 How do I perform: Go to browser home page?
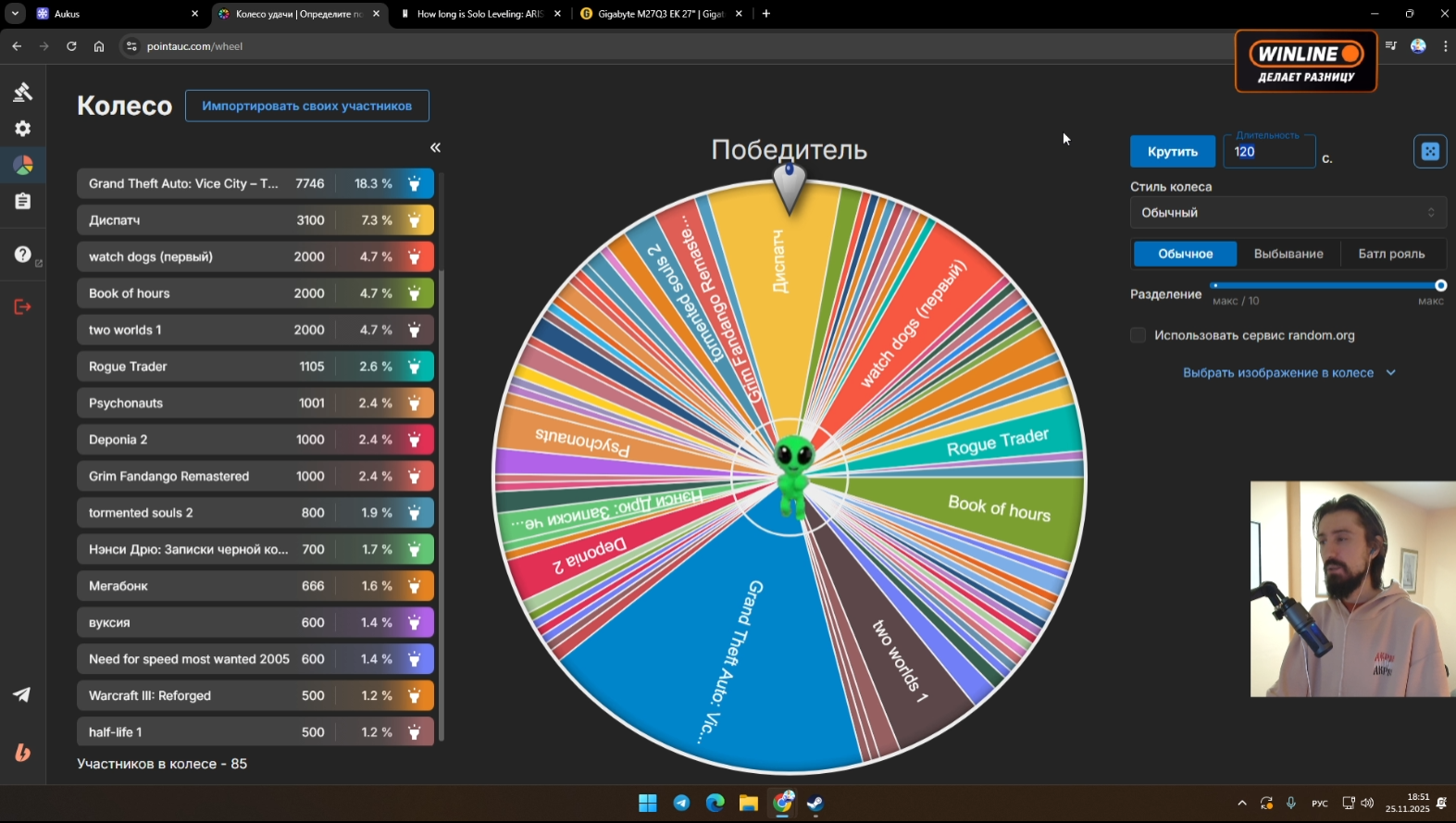point(99,46)
